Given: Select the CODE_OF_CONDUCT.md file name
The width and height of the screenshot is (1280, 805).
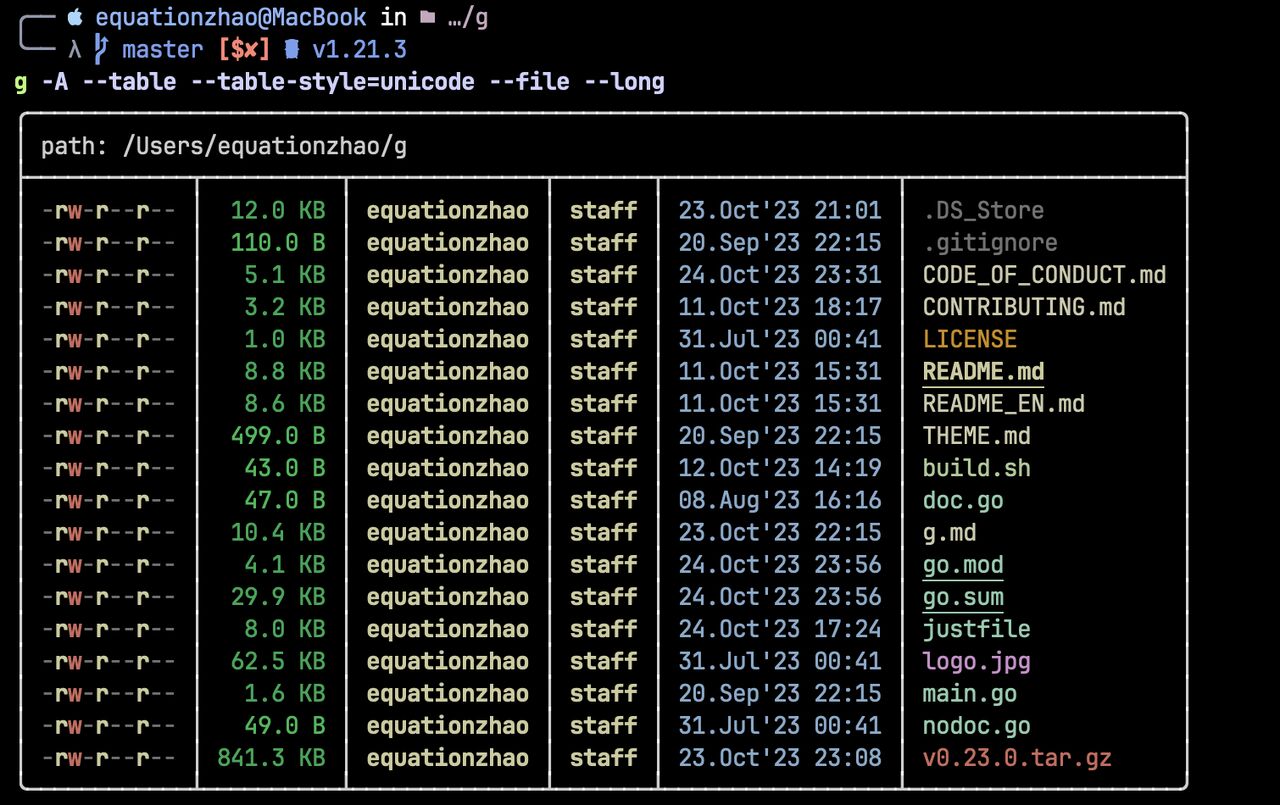Looking at the screenshot, I should 1044,275.
